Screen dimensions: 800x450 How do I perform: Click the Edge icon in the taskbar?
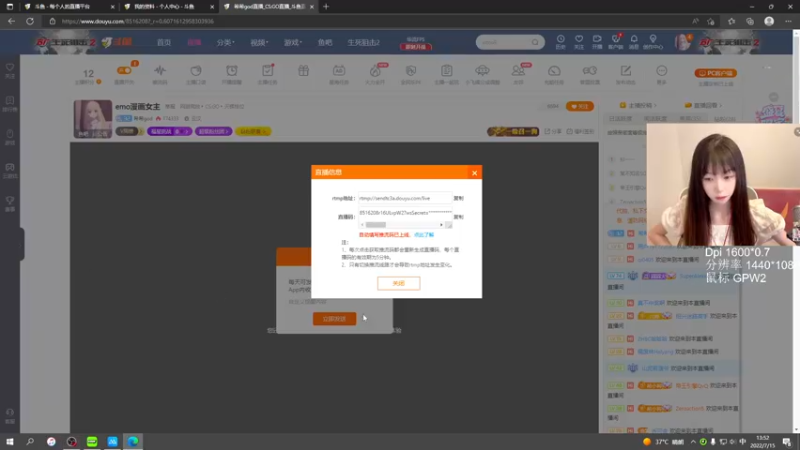(133, 442)
